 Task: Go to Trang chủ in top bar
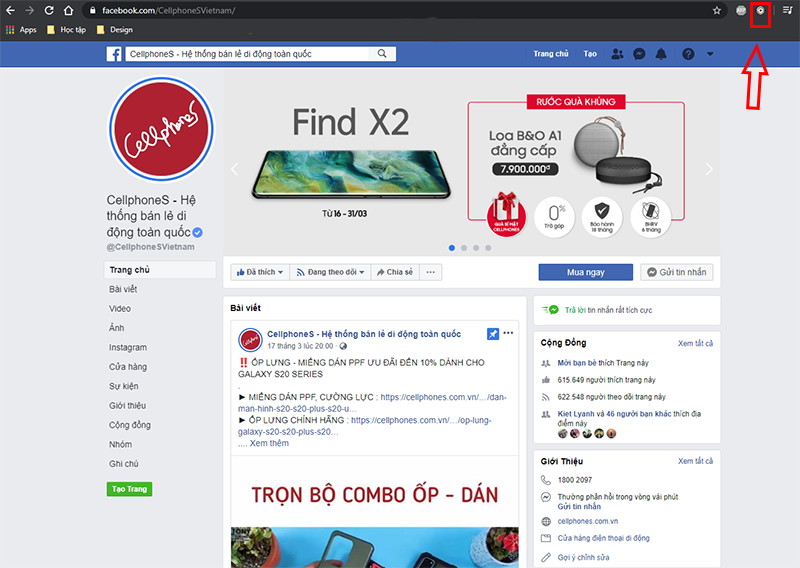pyautogui.click(x=551, y=54)
